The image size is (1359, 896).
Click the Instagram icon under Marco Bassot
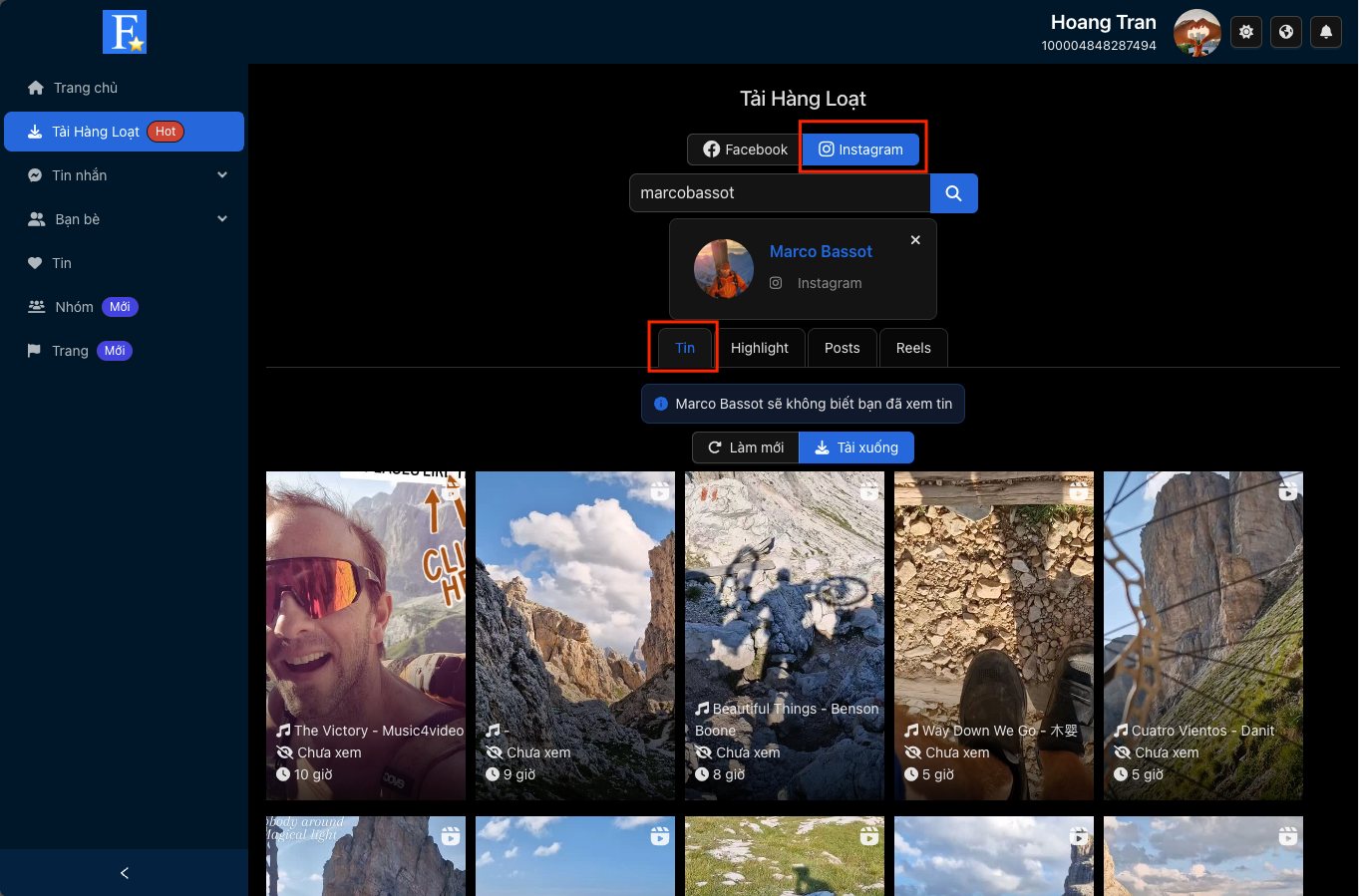point(776,283)
